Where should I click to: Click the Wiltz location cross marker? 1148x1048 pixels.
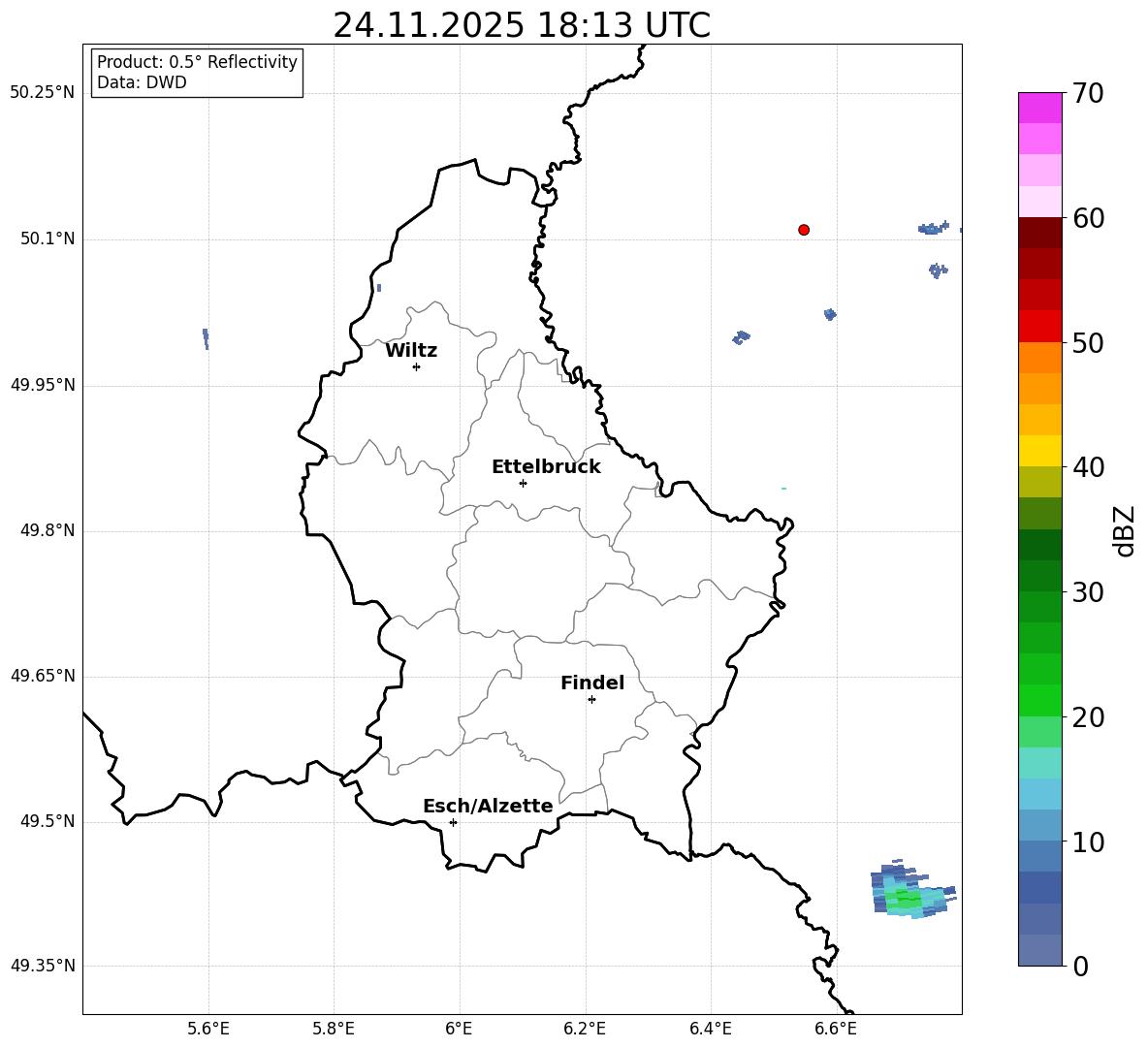pos(417,366)
